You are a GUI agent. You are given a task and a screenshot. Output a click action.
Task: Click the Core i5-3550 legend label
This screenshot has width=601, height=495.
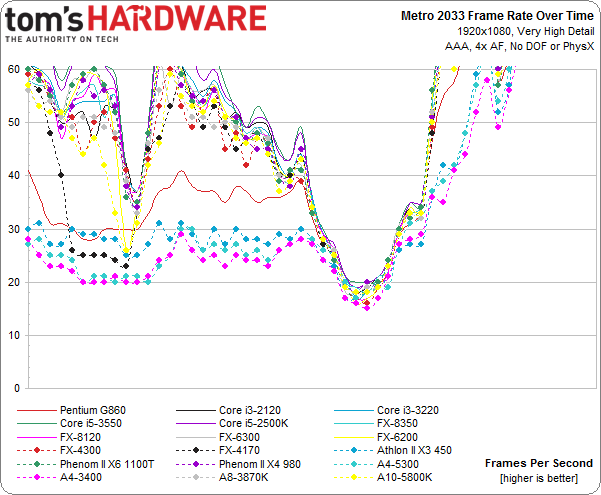pos(91,423)
